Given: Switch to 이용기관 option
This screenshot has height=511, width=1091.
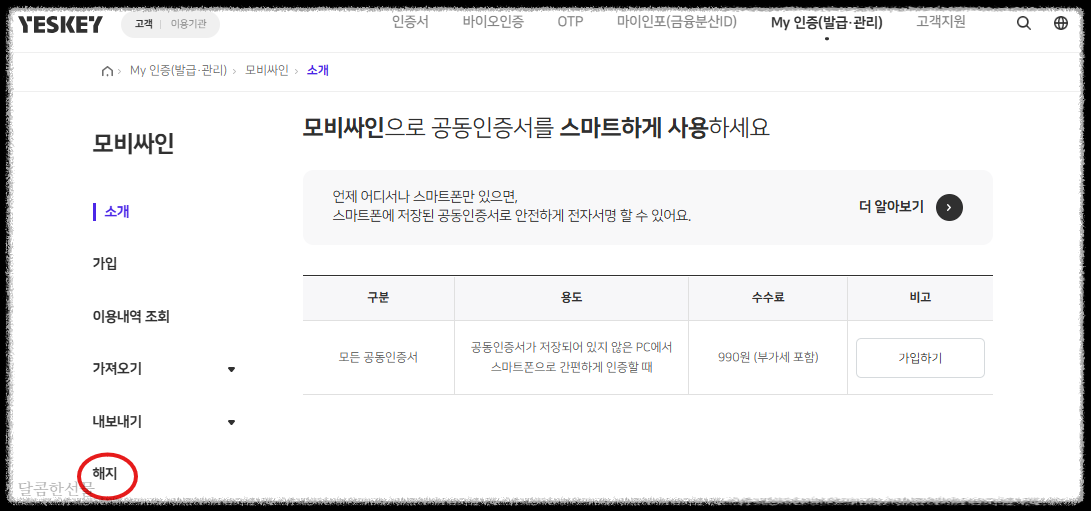Looking at the screenshot, I should 188,24.
